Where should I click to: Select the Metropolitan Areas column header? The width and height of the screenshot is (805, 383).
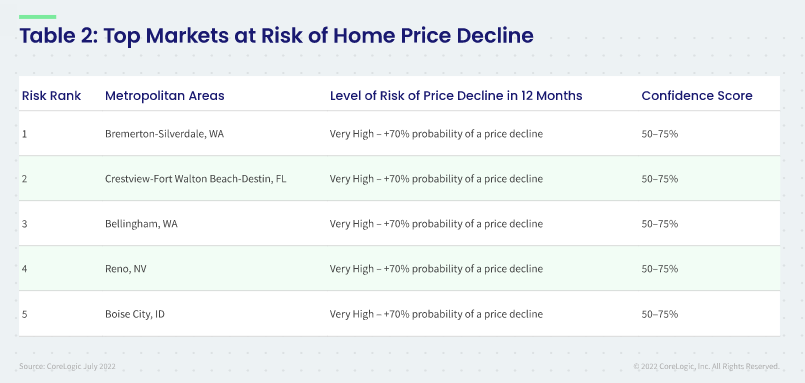(x=165, y=95)
